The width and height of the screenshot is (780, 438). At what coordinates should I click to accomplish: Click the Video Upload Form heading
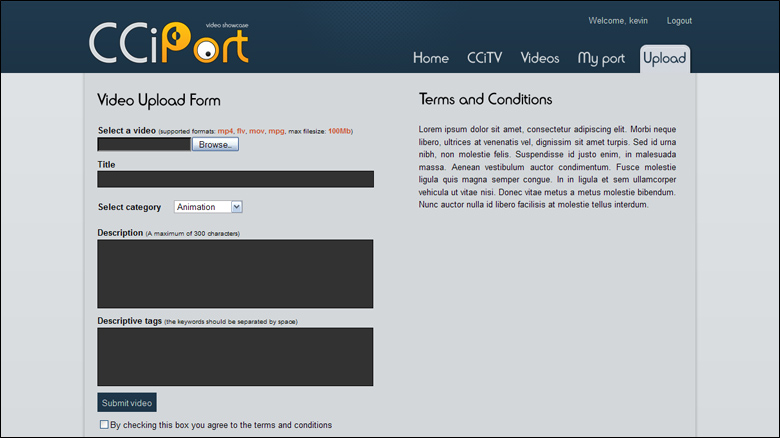[x=159, y=100]
